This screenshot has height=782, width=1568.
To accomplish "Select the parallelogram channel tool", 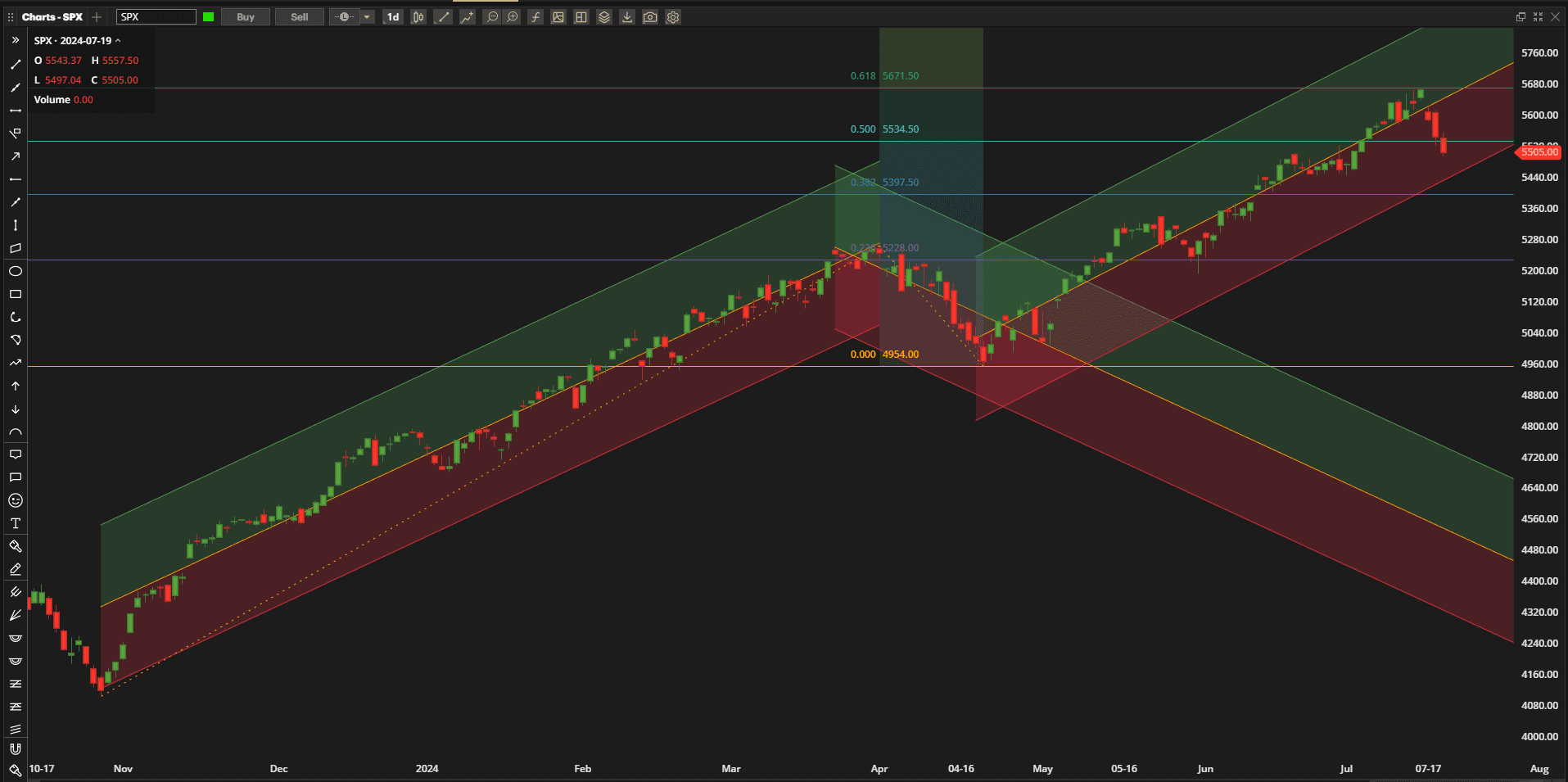I will click(x=15, y=248).
